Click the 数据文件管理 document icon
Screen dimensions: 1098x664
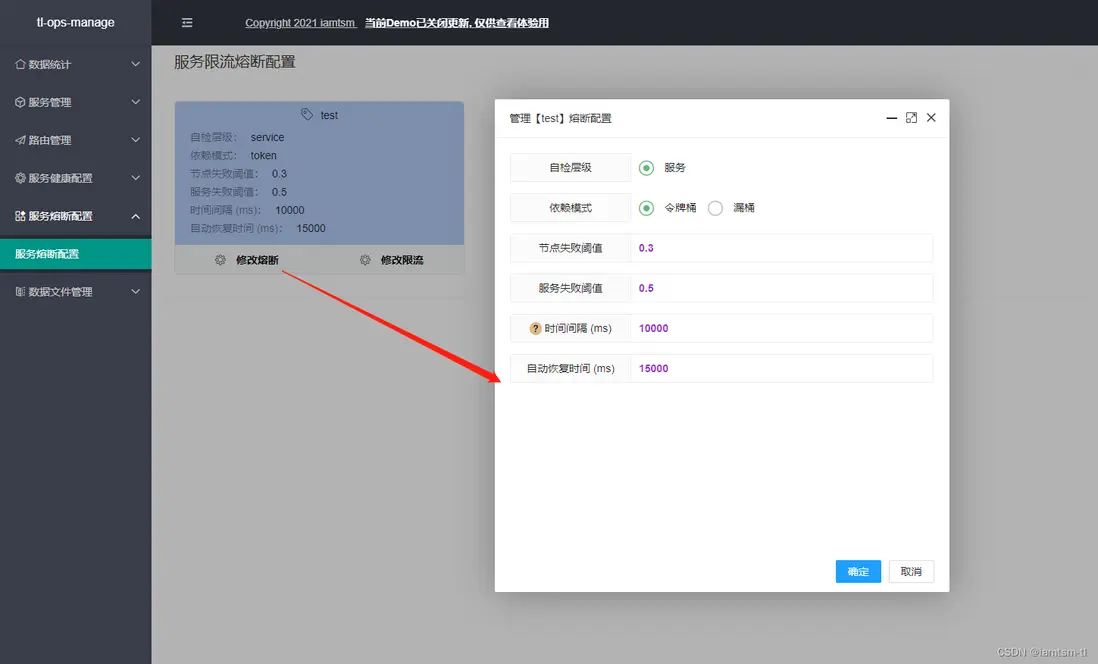point(20,291)
